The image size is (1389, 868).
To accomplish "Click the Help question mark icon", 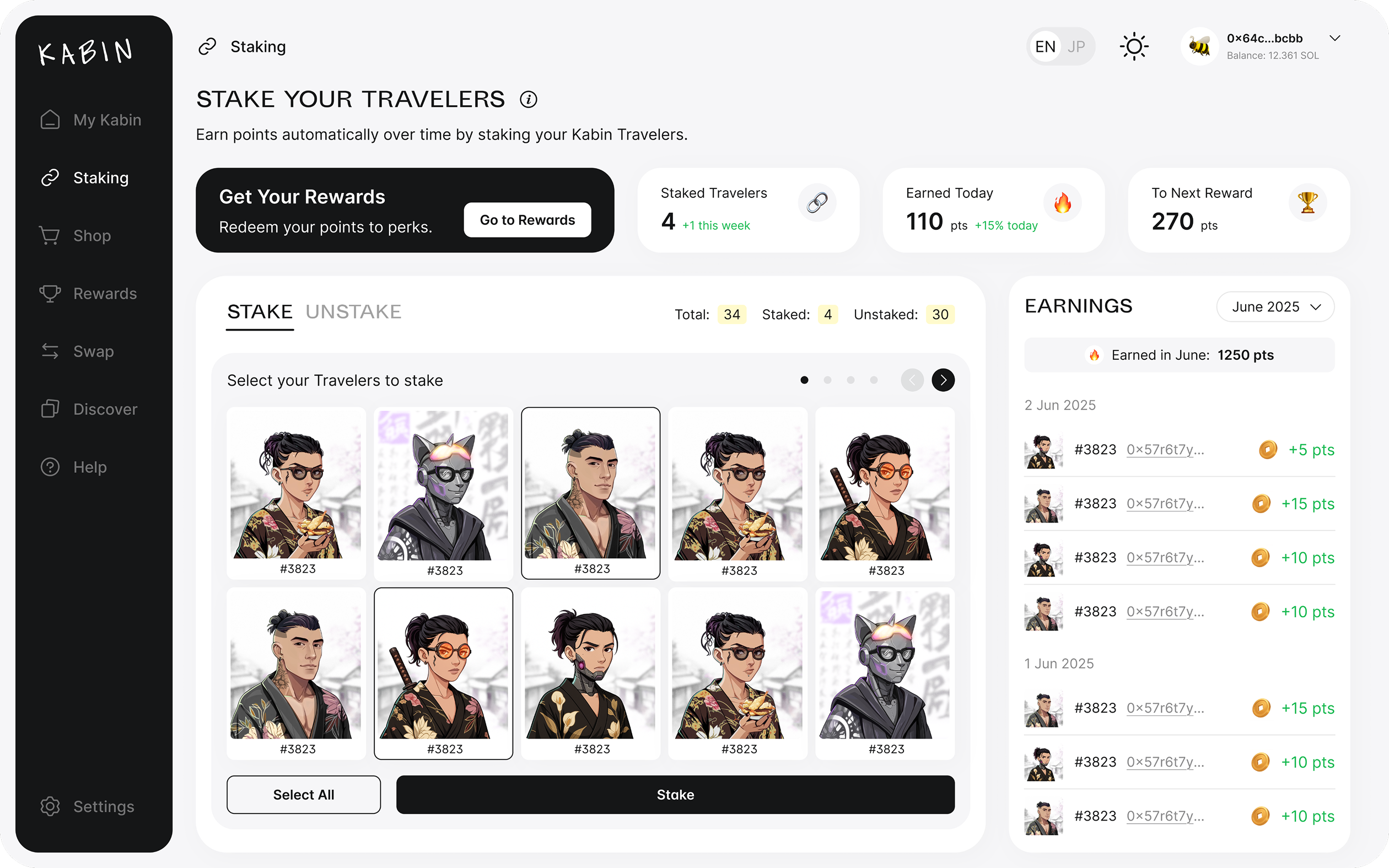I will point(50,467).
